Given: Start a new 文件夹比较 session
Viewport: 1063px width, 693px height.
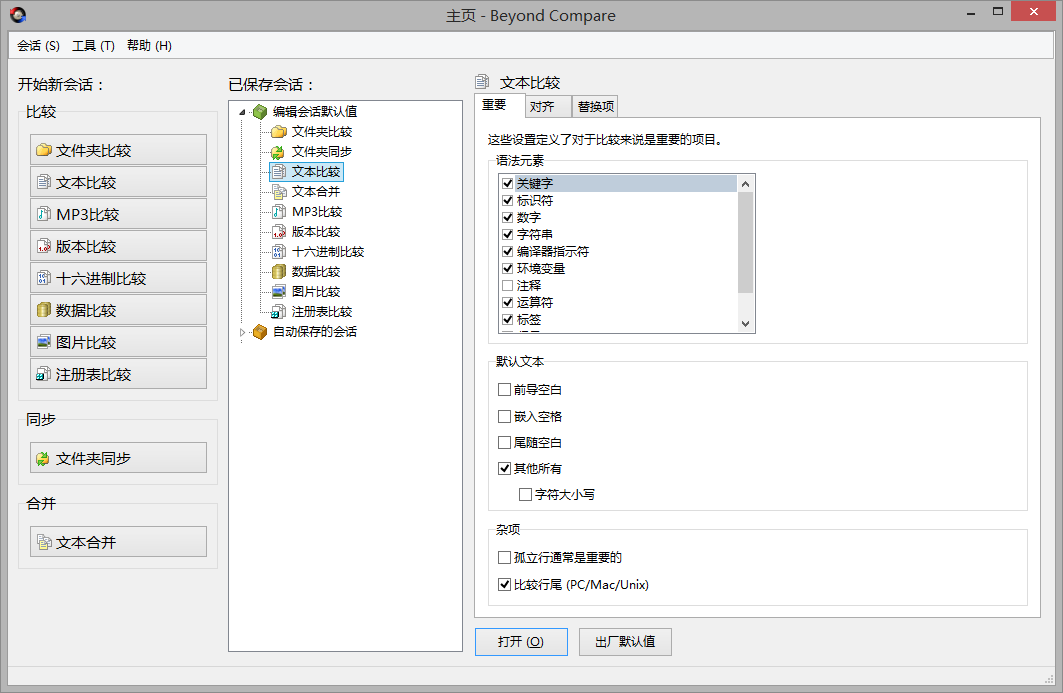Looking at the screenshot, I should click(118, 151).
